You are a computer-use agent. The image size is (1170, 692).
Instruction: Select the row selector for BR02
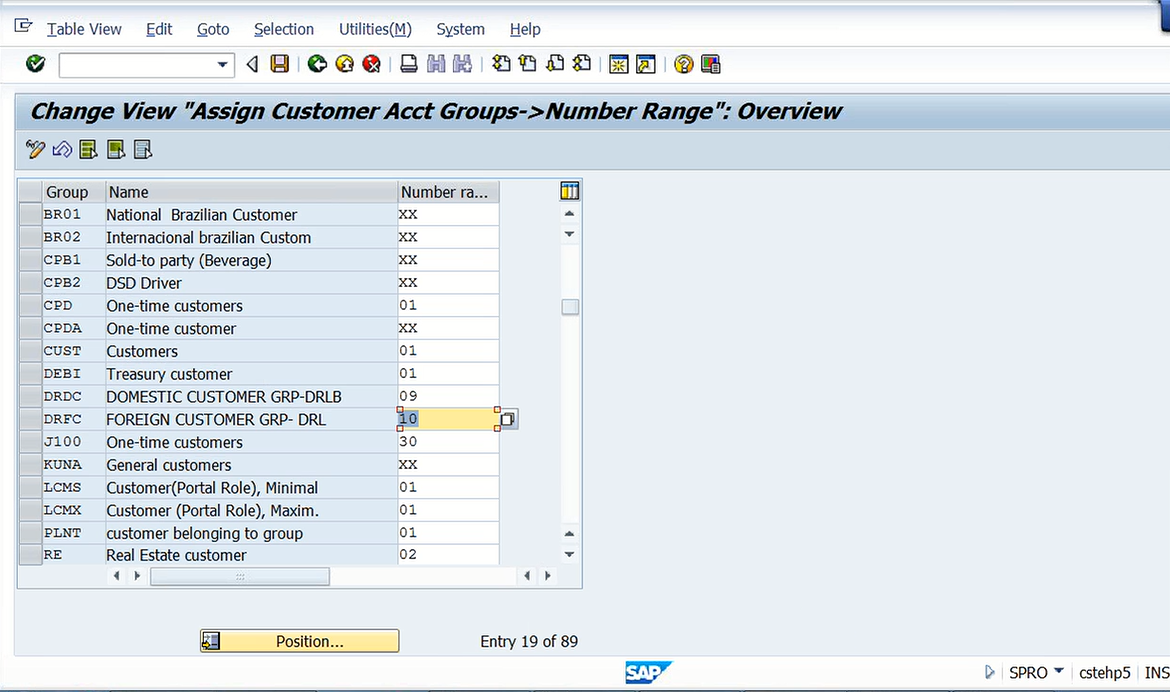coord(30,237)
